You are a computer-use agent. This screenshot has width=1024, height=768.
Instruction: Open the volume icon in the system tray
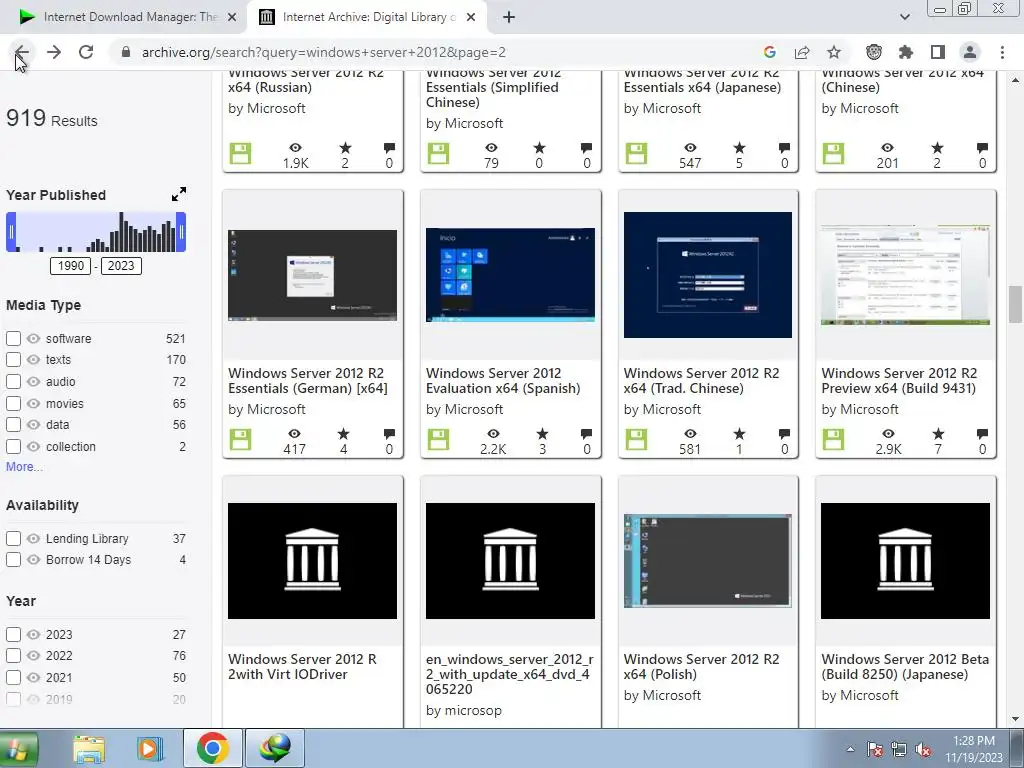(923, 750)
